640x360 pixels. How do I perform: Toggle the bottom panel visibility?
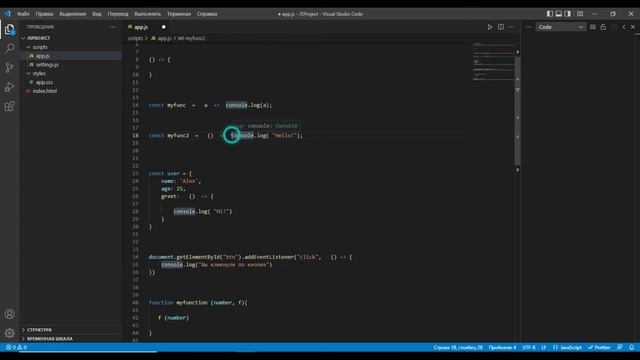pos(559,13)
